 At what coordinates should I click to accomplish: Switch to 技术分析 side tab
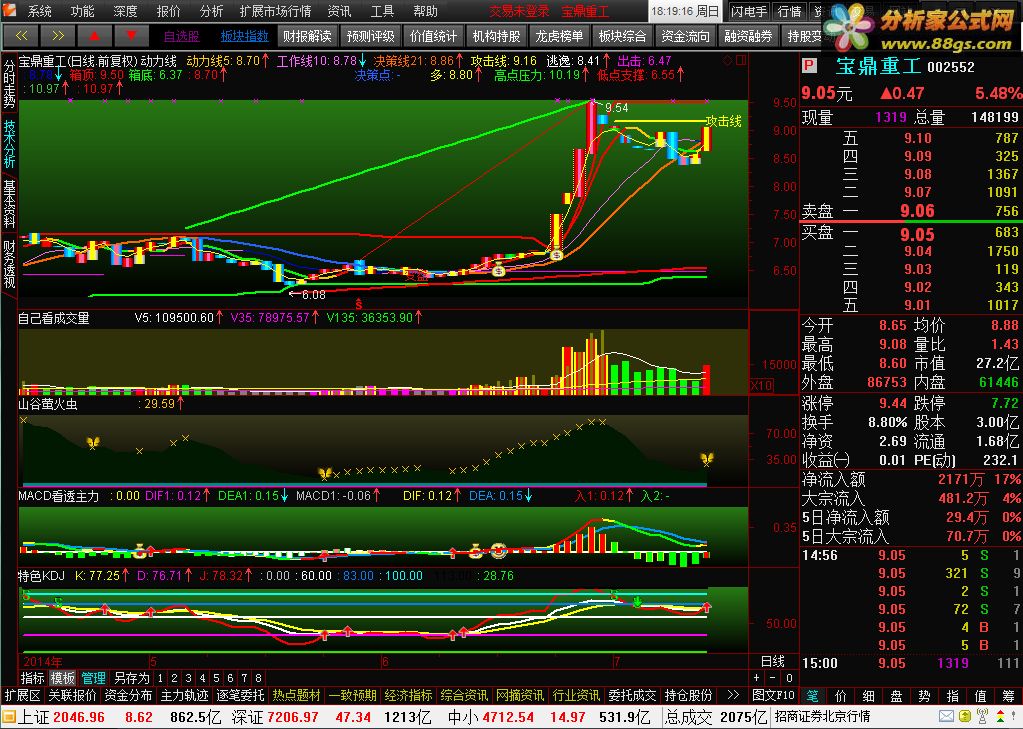(x=9, y=144)
